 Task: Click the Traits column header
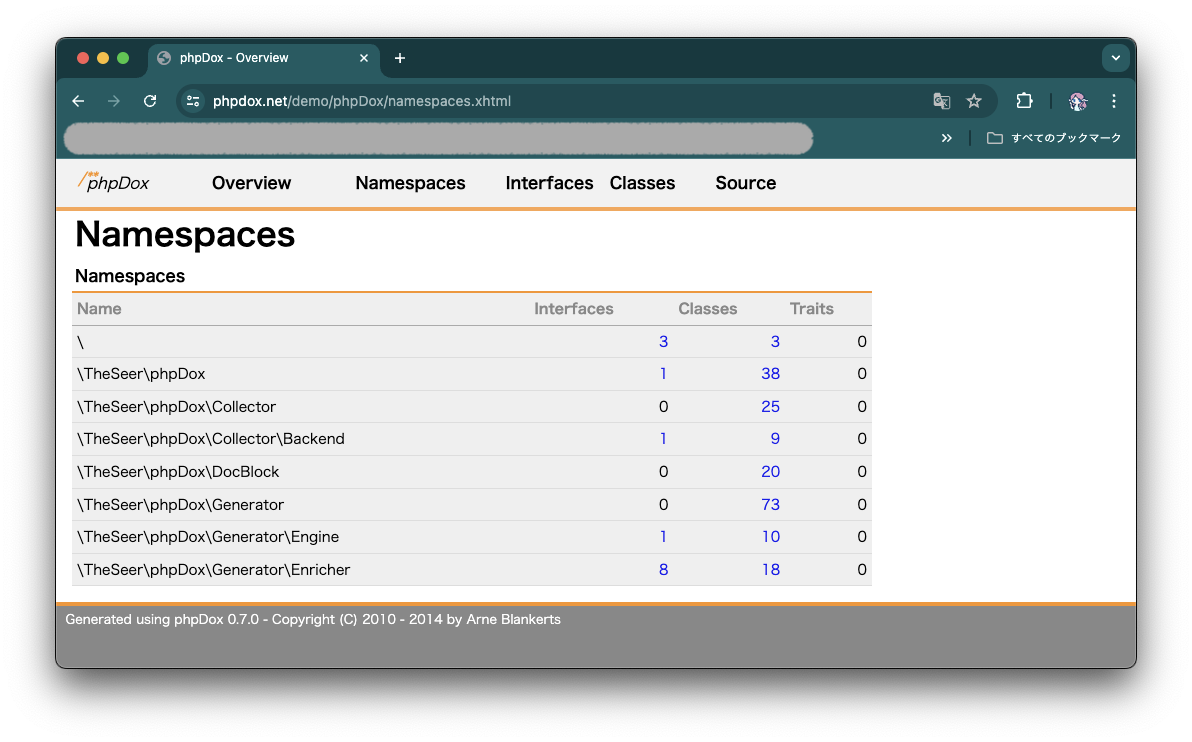812,309
